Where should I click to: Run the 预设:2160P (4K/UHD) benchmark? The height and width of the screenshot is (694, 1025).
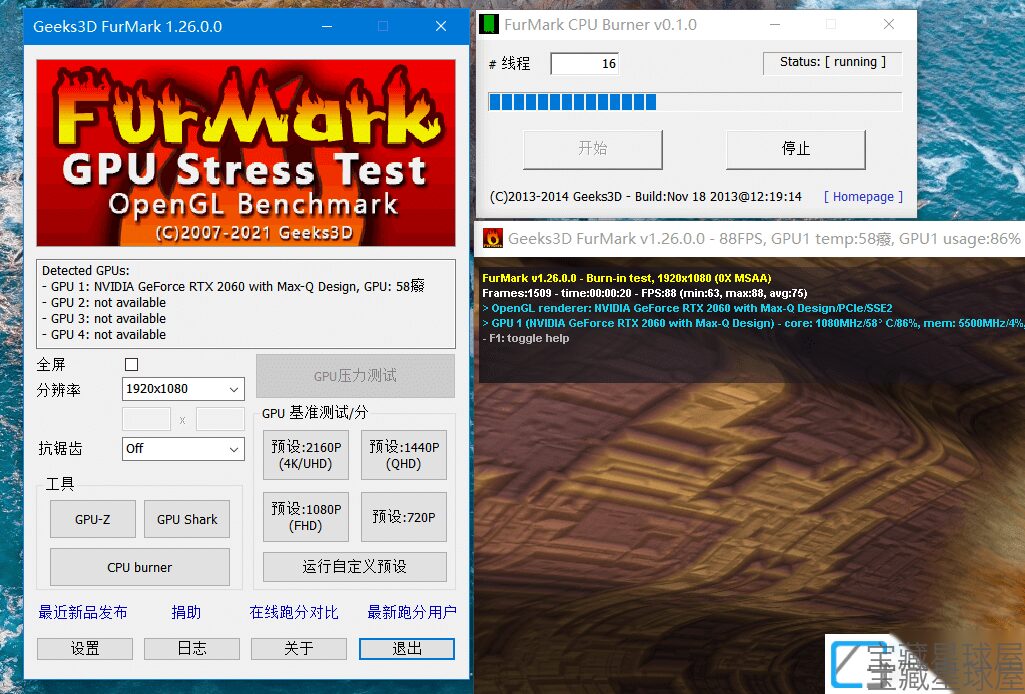(306, 455)
